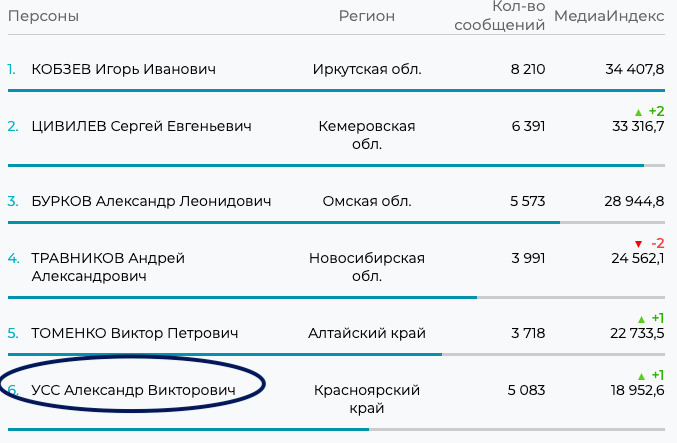Click the green up arrow beside +2

[x=638, y=112]
